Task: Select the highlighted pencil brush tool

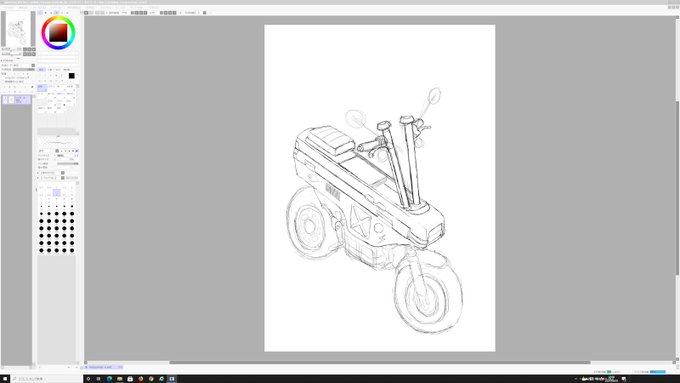Action: click(42, 88)
